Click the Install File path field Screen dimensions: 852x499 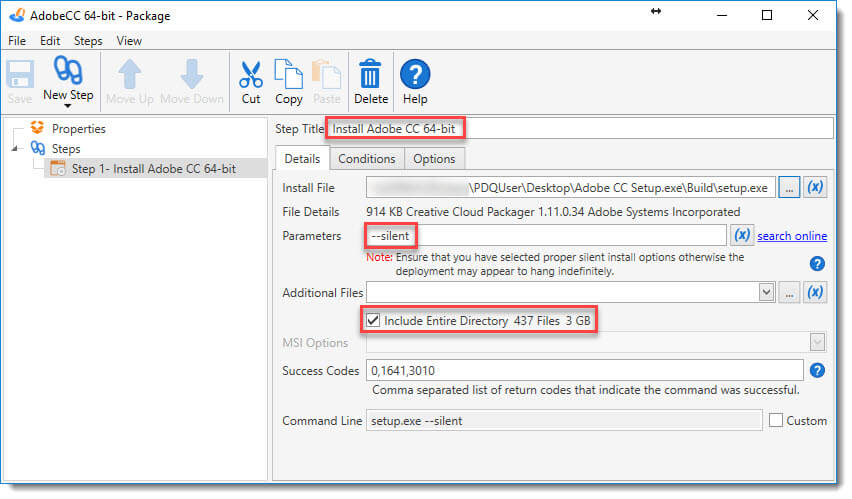point(571,188)
